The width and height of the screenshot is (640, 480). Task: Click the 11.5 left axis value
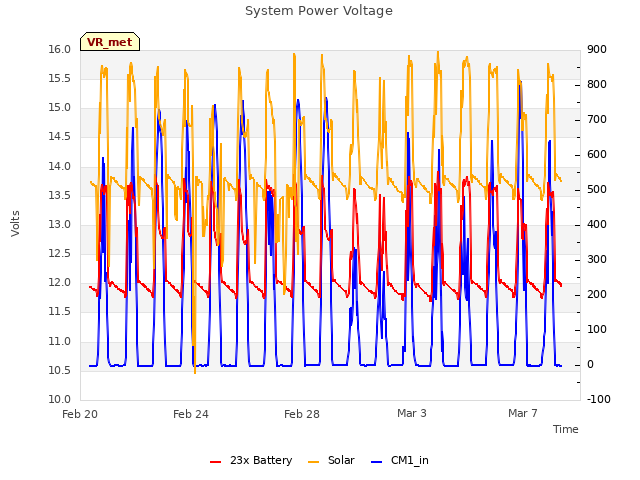60,312
